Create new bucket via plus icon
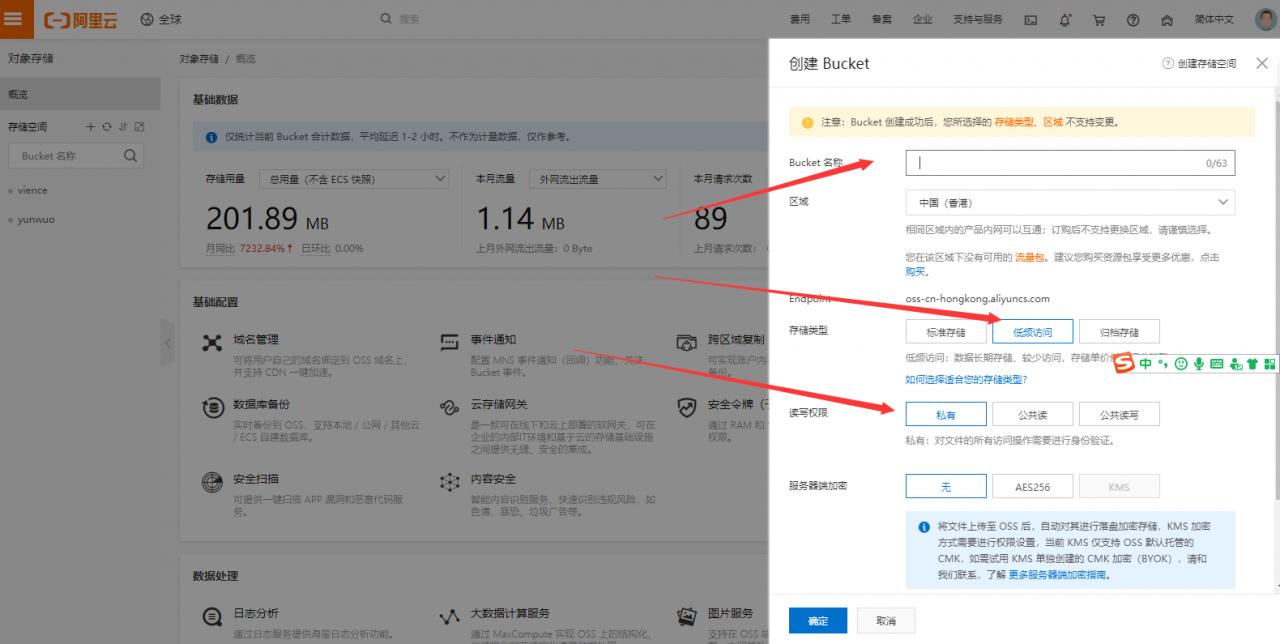The width and height of the screenshot is (1280, 644). pos(91,126)
